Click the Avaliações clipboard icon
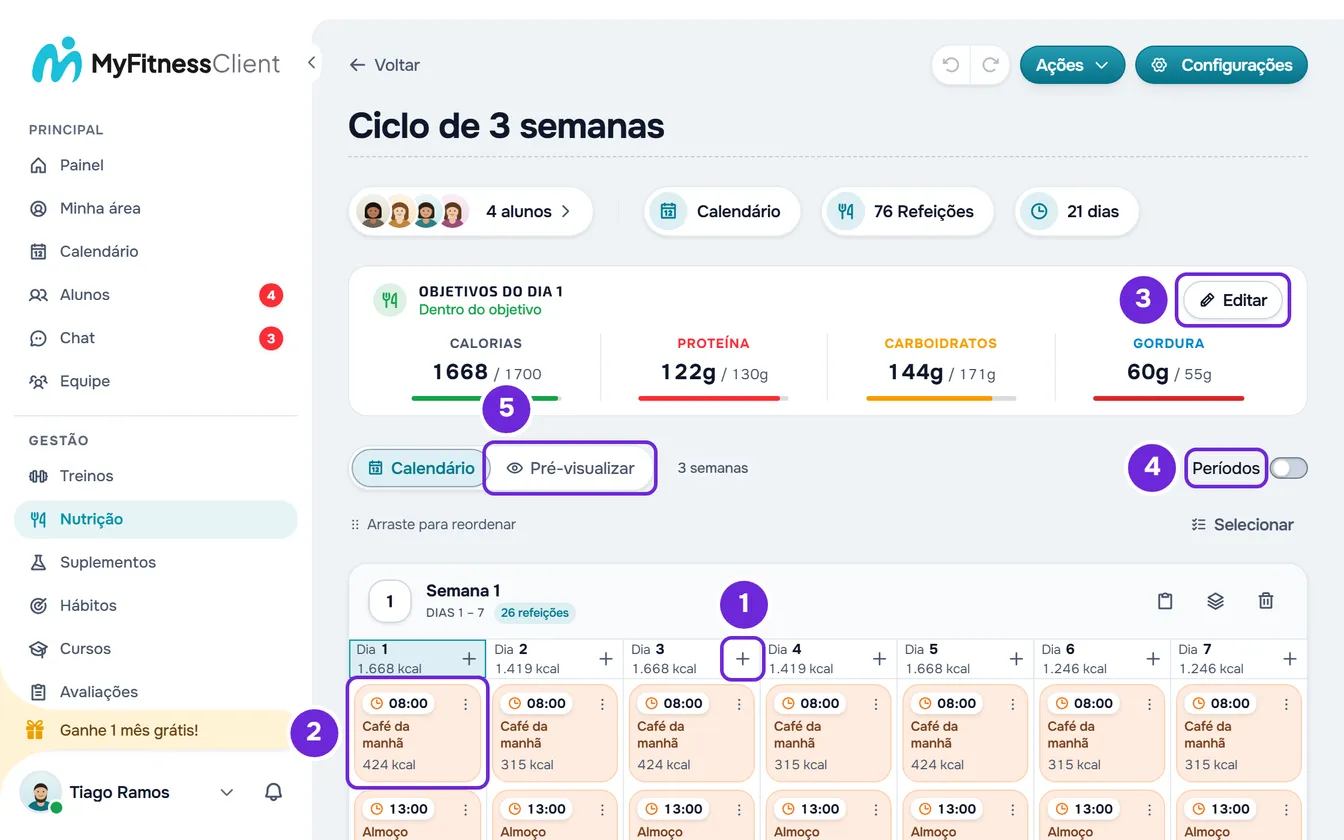Viewport: 1344px width, 840px height. coord(38,692)
